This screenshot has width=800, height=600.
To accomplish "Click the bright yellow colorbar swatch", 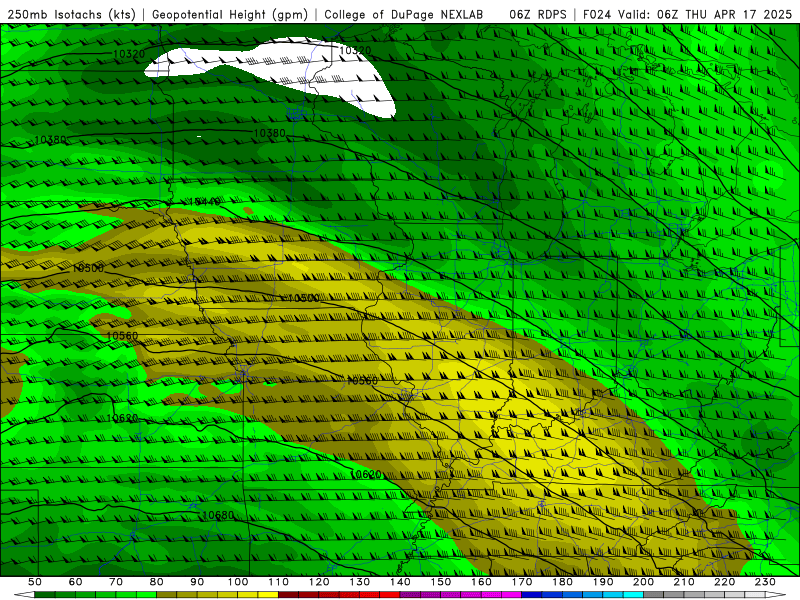I will coord(268,595).
